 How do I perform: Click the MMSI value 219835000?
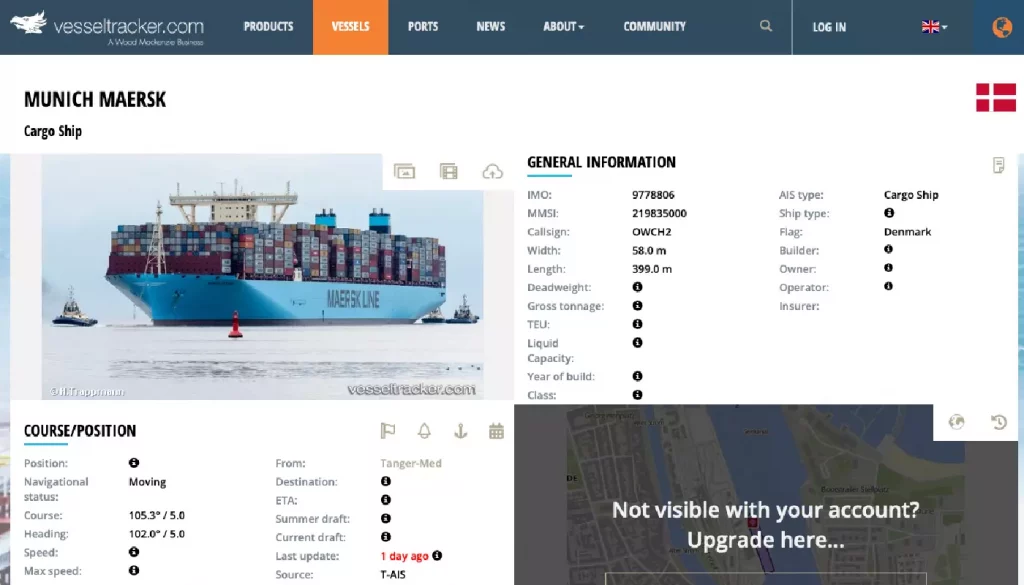[659, 213]
